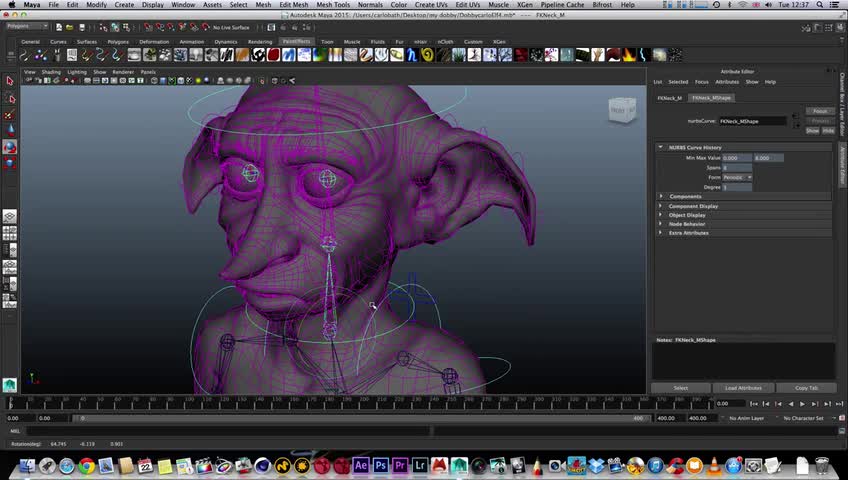
Task: Click the New Scene icon
Action: (x=59, y=27)
